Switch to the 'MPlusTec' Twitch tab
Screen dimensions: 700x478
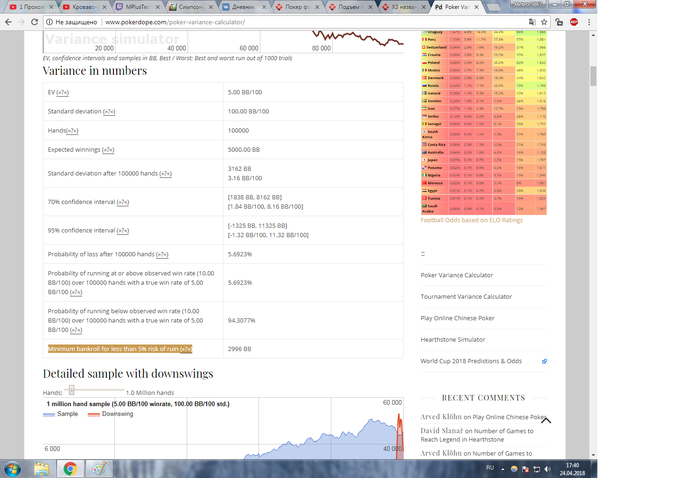137,7
